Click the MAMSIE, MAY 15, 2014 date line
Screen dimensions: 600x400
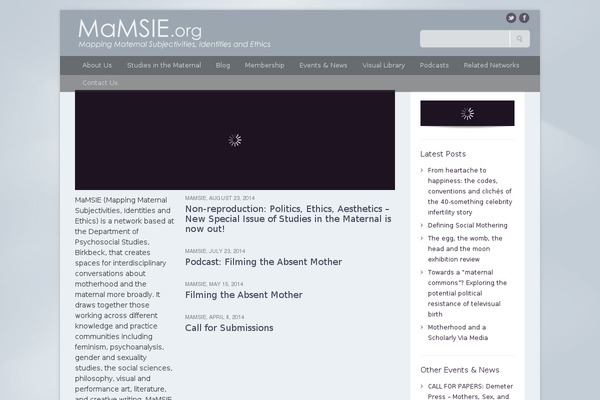tap(214, 284)
